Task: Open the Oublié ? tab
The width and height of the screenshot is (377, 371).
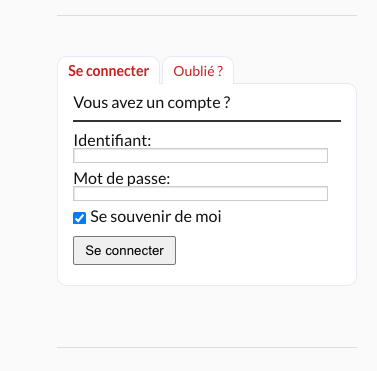Action: [x=198, y=71]
